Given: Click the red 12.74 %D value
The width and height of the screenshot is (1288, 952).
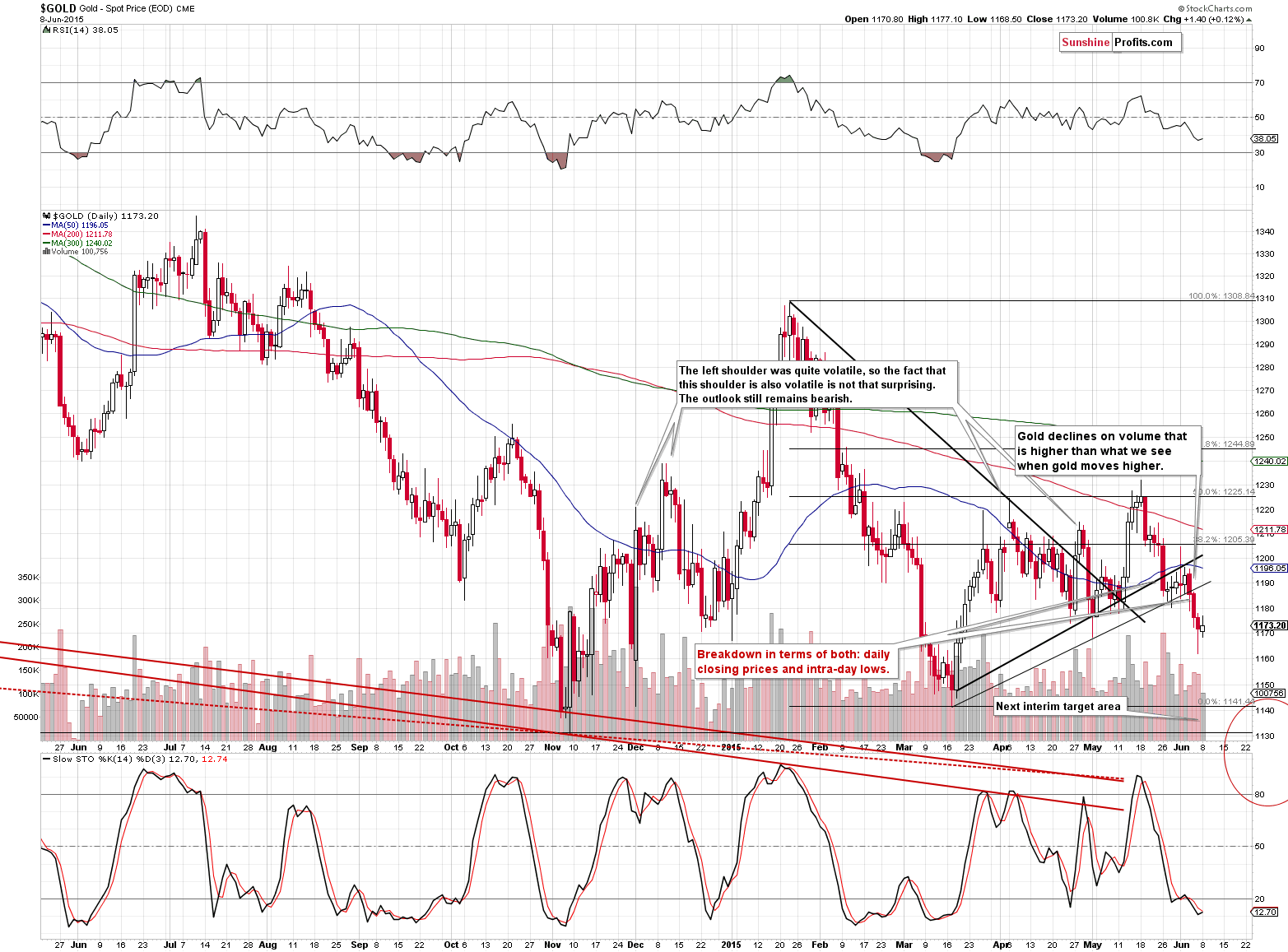Looking at the screenshot, I should [213, 759].
